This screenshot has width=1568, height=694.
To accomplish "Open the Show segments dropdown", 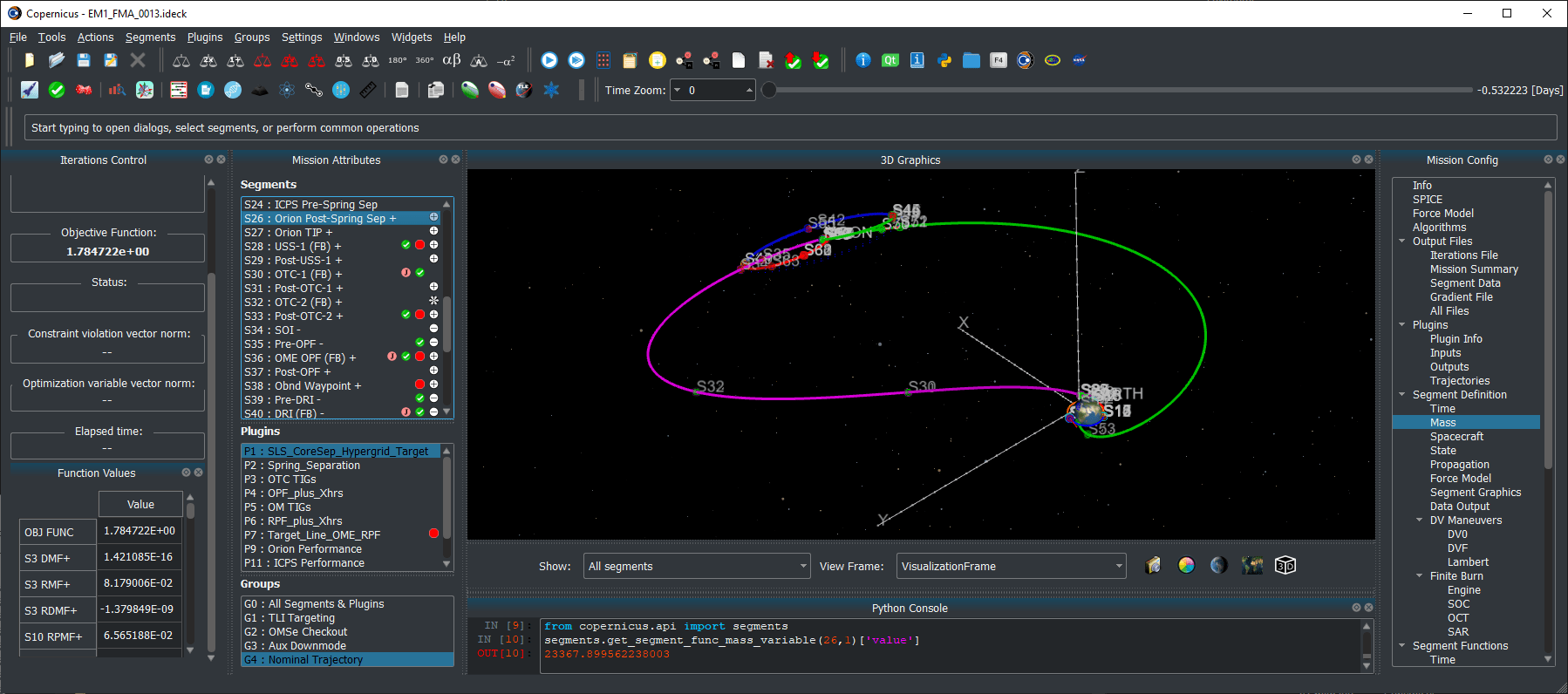I will 697,567.
